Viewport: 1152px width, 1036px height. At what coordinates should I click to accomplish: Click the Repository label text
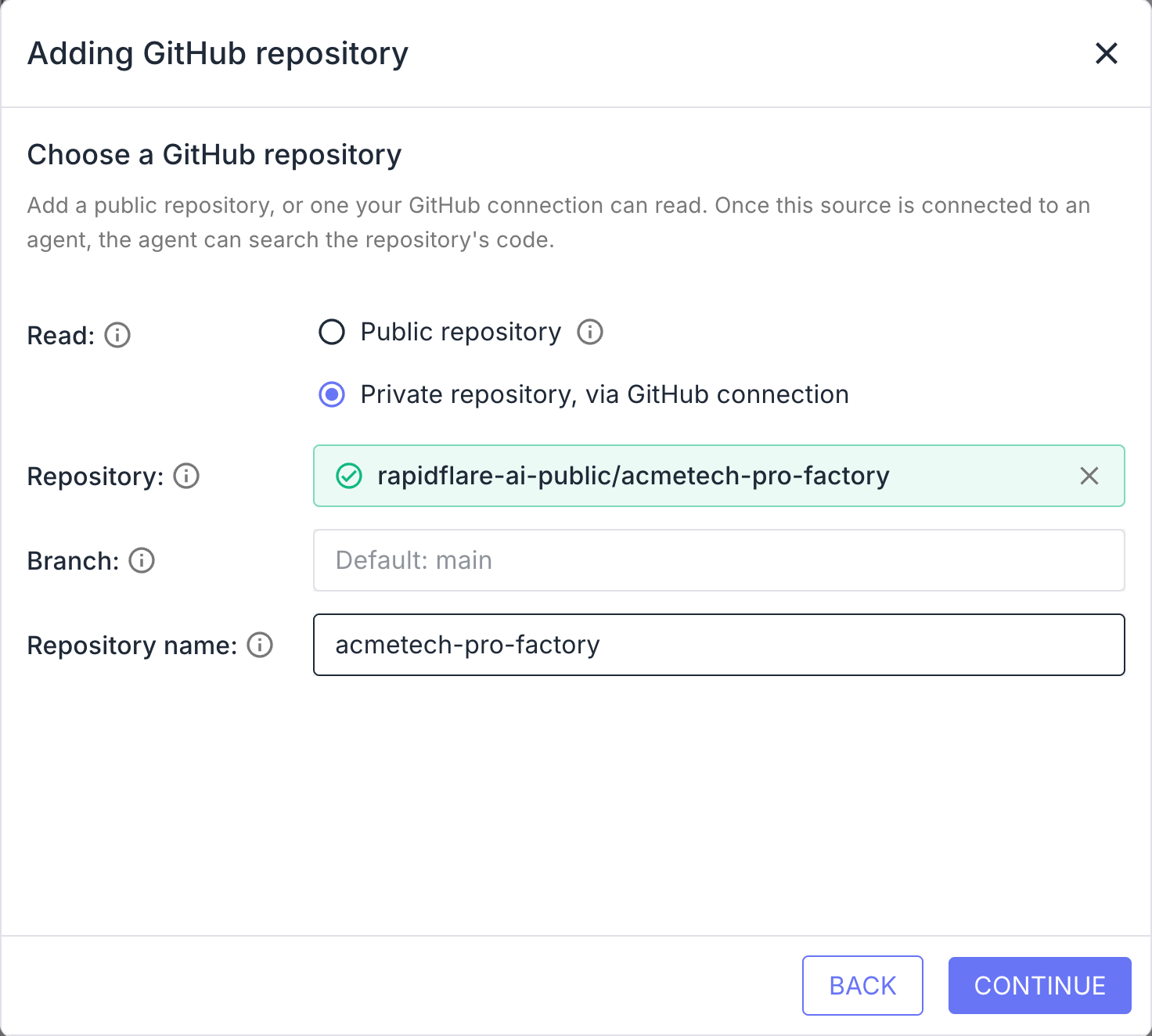click(95, 477)
